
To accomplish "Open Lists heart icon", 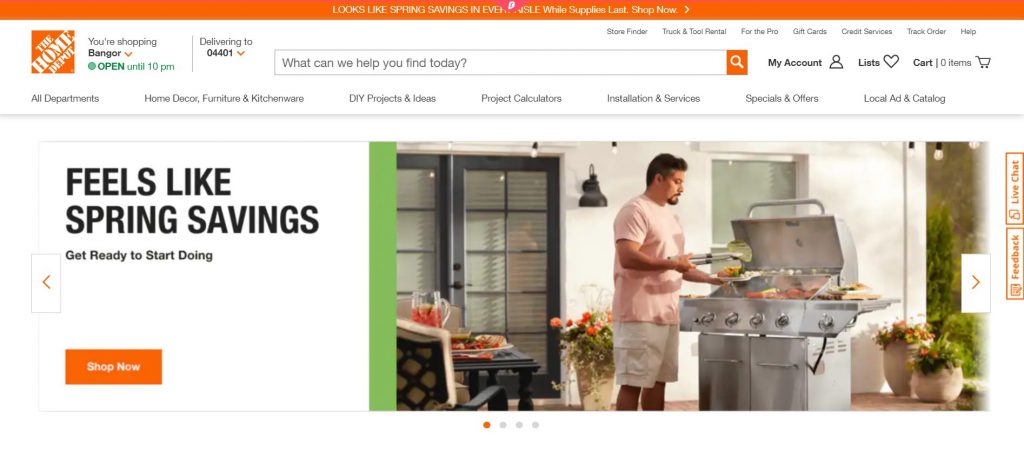I will click(x=891, y=62).
